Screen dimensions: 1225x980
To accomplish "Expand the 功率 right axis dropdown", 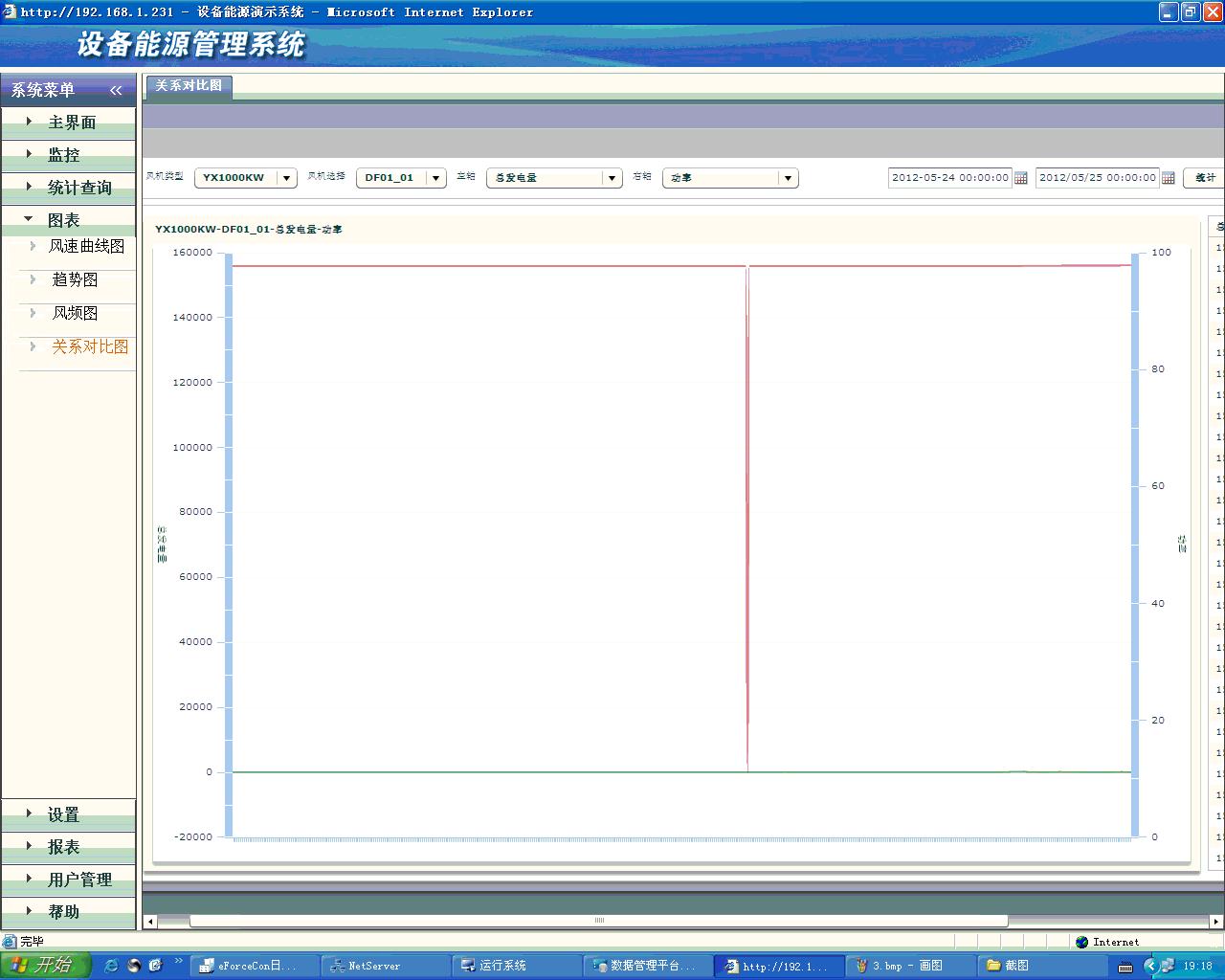I will [x=788, y=178].
